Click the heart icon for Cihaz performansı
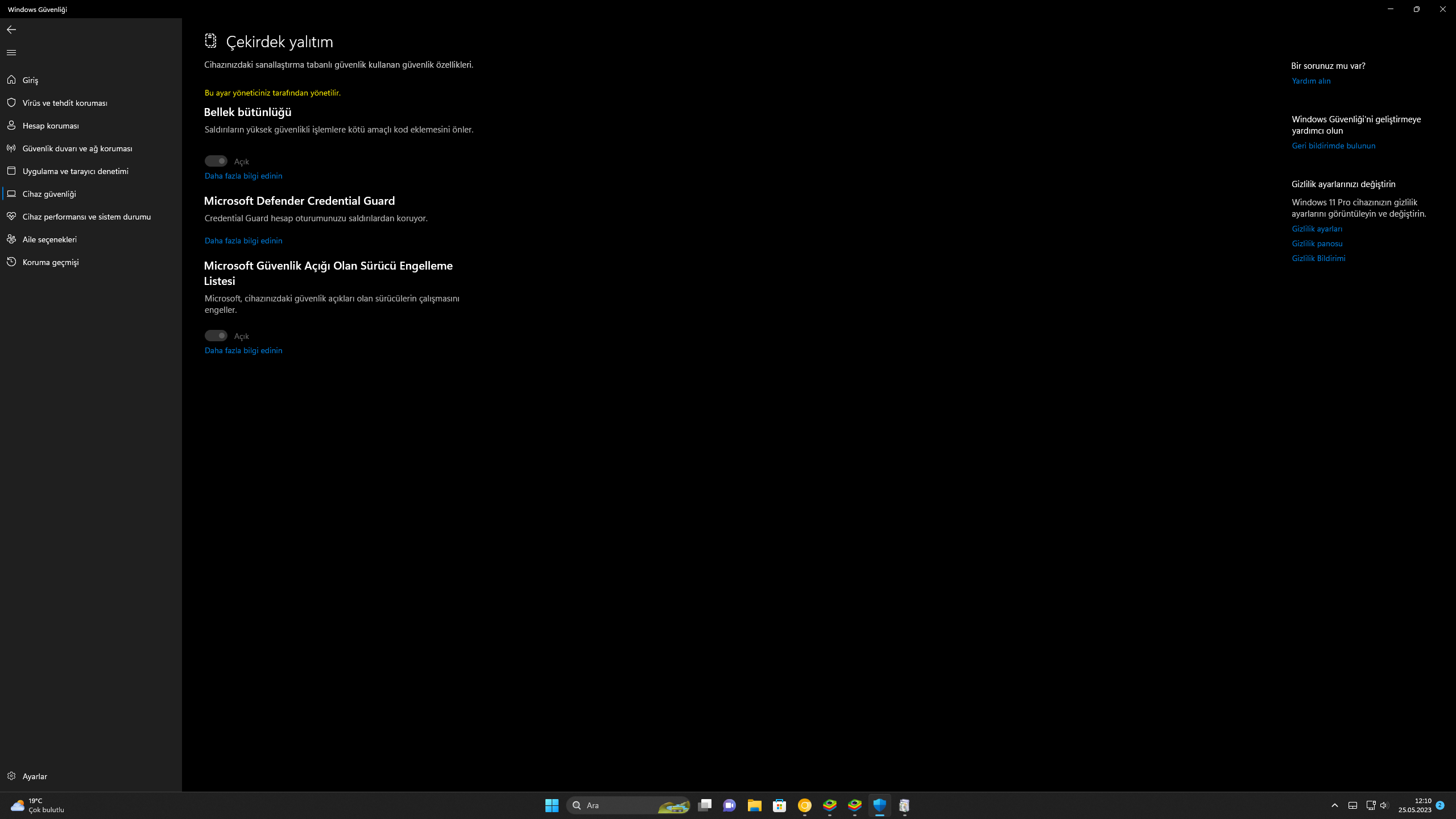The width and height of the screenshot is (1456, 819). [x=11, y=216]
